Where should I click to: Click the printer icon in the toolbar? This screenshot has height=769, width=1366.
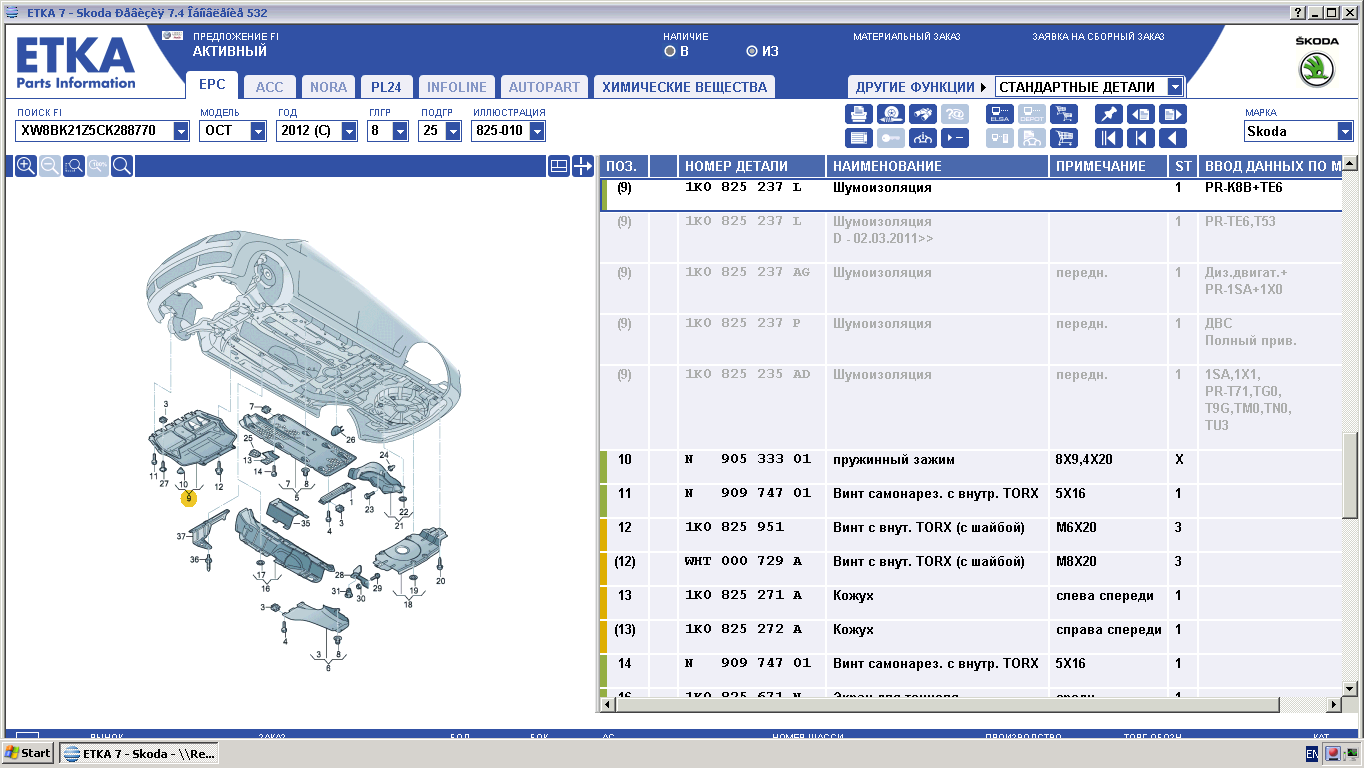click(x=859, y=113)
